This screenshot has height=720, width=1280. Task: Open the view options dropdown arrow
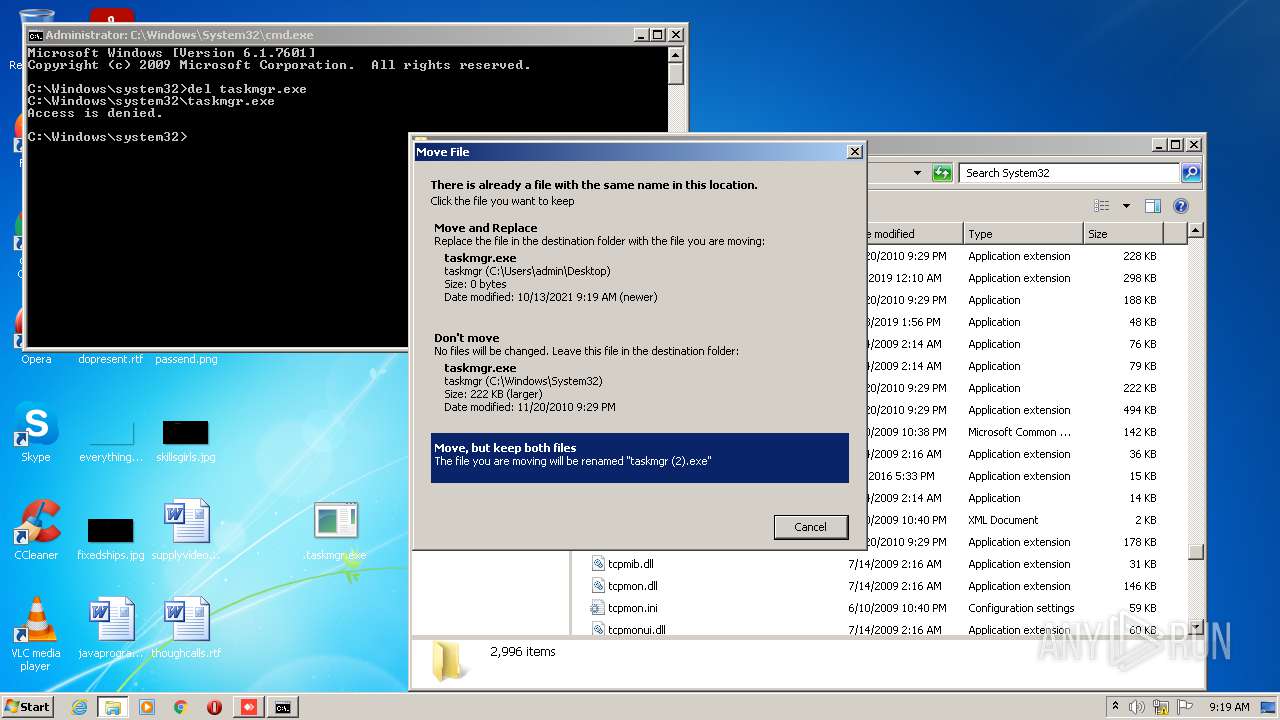(1125, 206)
